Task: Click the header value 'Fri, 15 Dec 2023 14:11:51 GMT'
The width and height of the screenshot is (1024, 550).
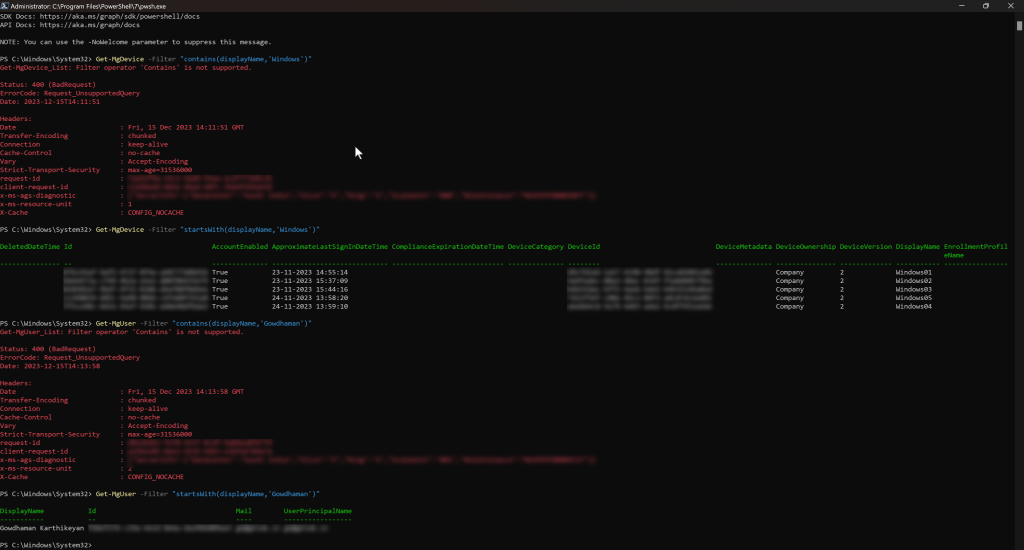Action: point(185,127)
